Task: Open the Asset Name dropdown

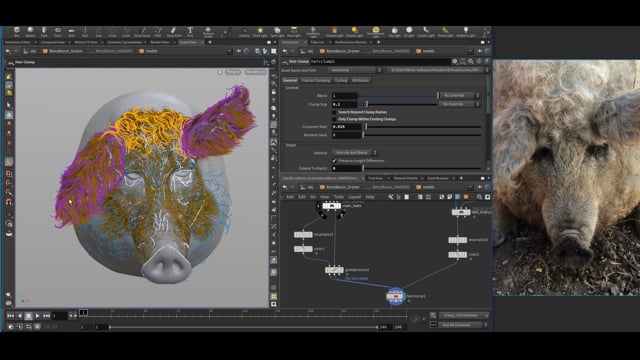Action: click(355, 70)
